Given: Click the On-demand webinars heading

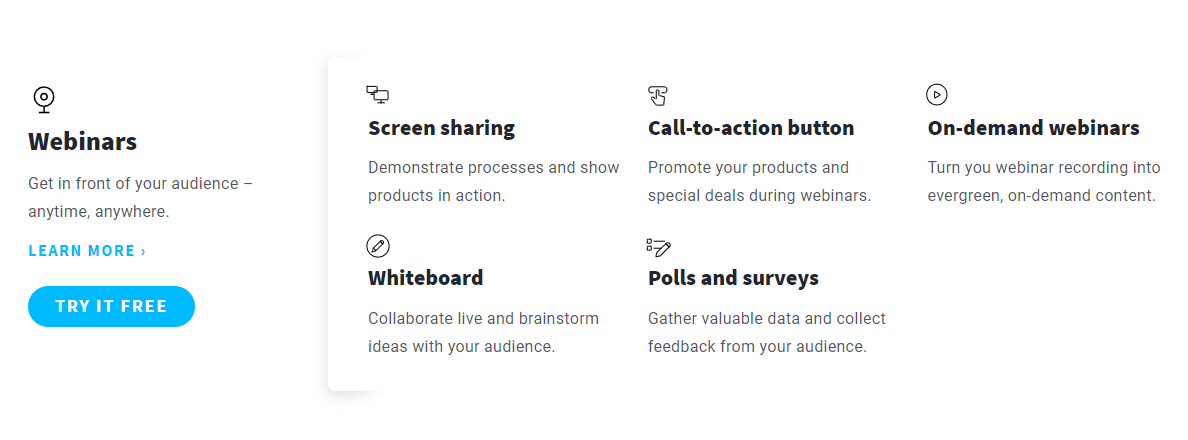Looking at the screenshot, I should (x=1033, y=128).
